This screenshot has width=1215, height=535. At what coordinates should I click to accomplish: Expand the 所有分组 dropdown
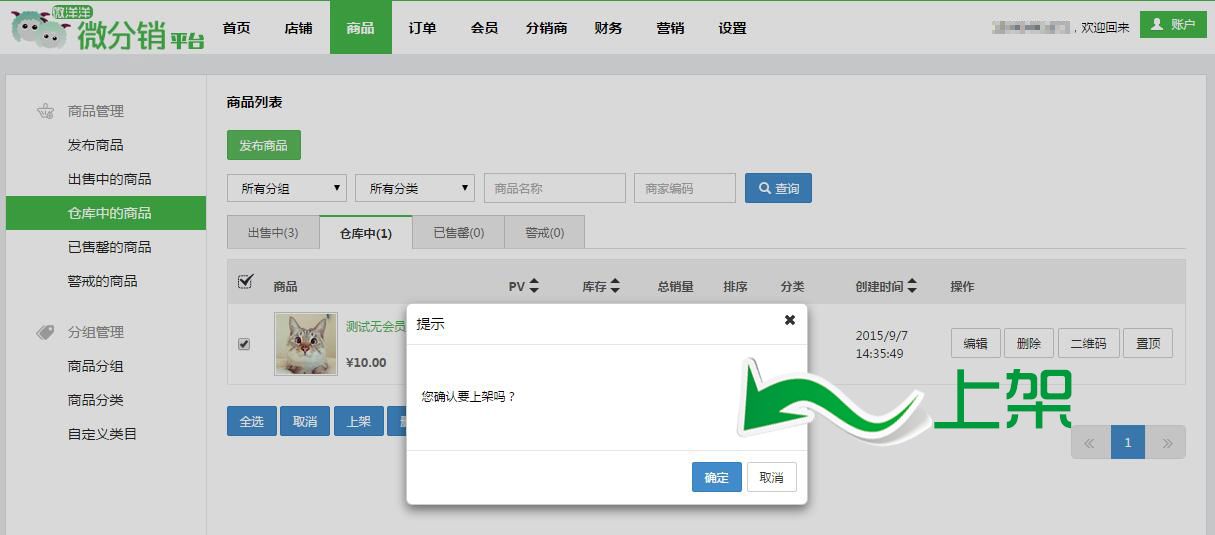(x=287, y=188)
